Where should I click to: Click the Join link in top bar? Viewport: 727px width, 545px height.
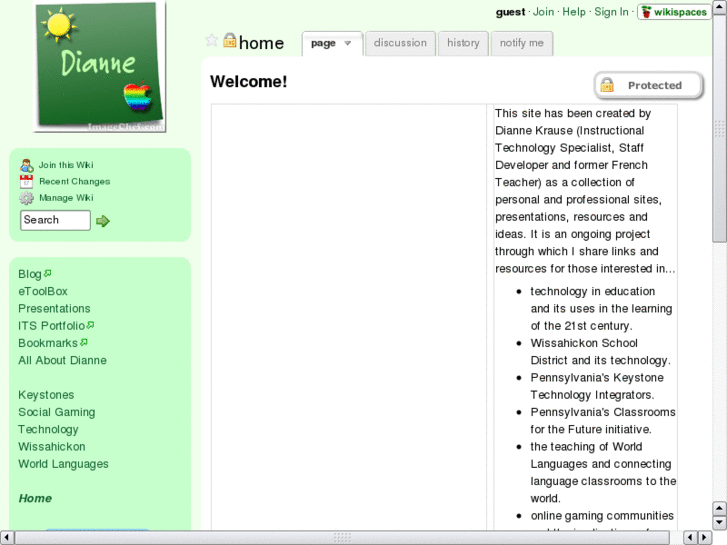(x=543, y=12)
